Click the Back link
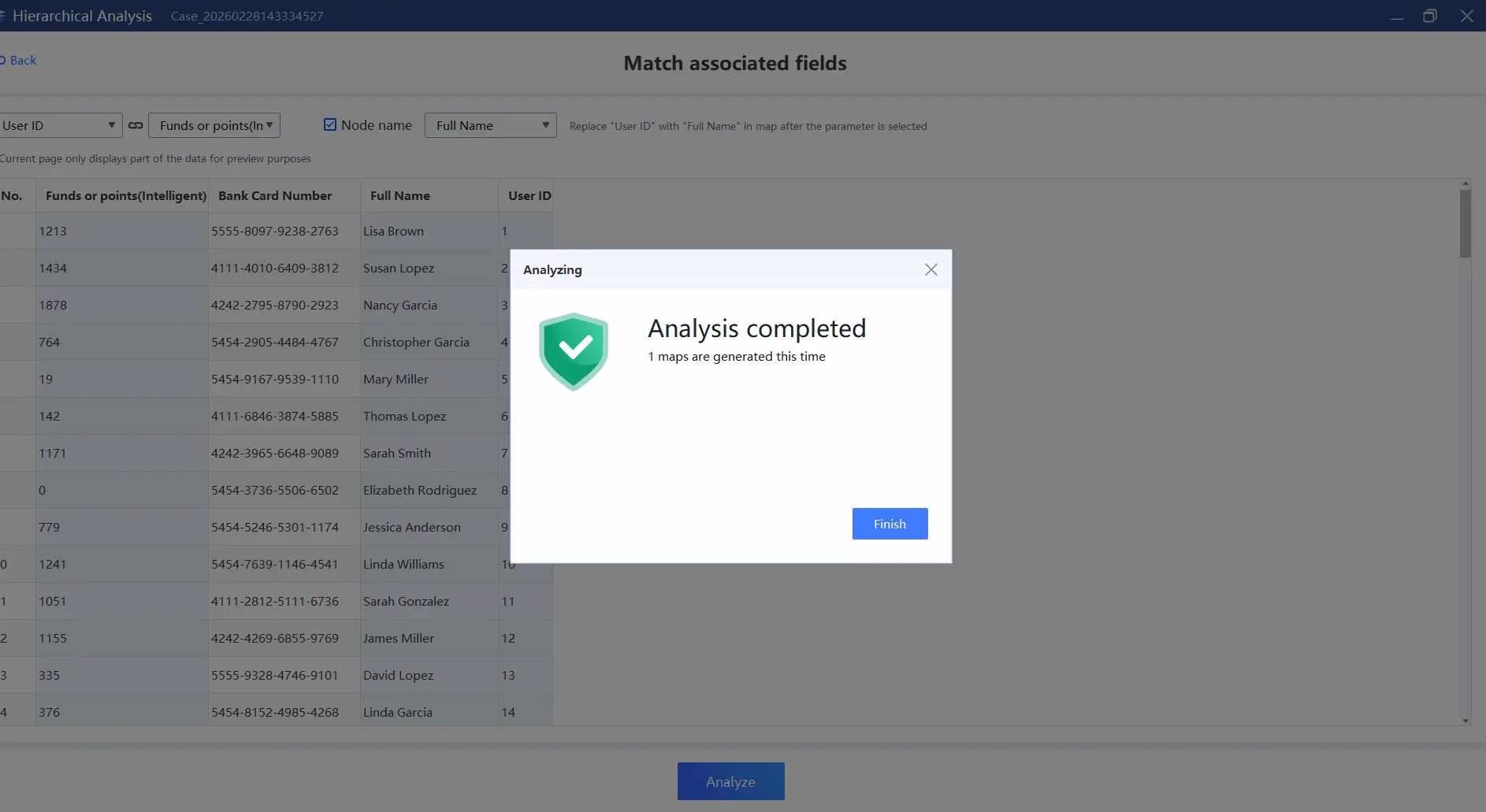 tap(23, 60)
